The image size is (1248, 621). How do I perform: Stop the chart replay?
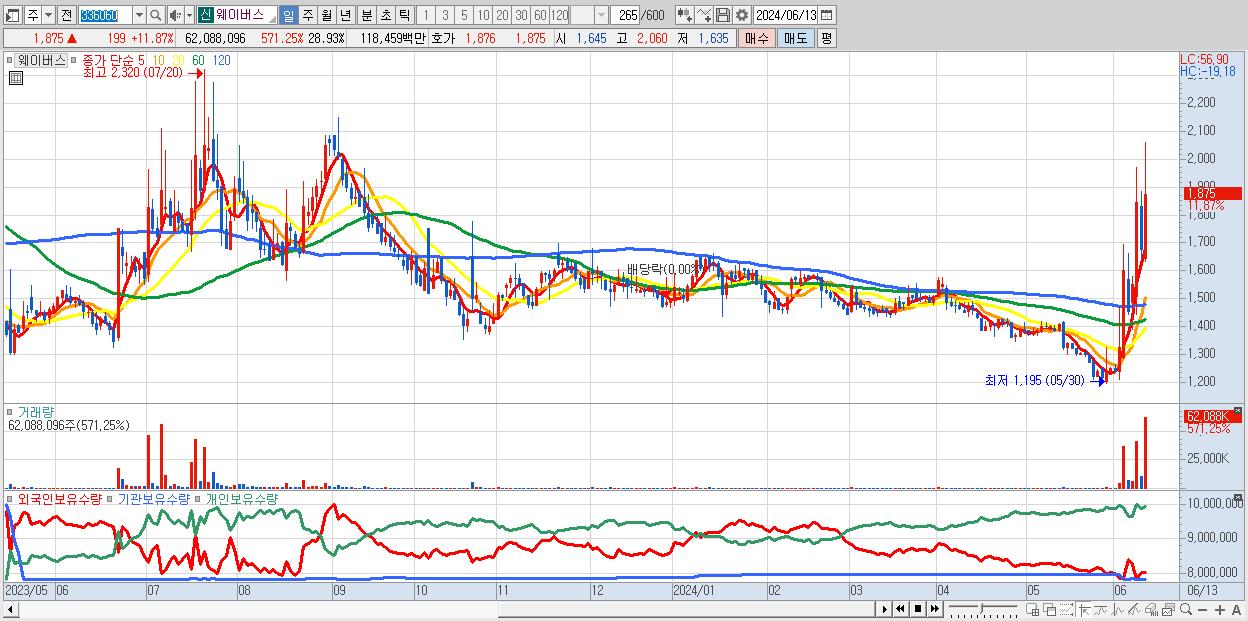pos(917,609)
